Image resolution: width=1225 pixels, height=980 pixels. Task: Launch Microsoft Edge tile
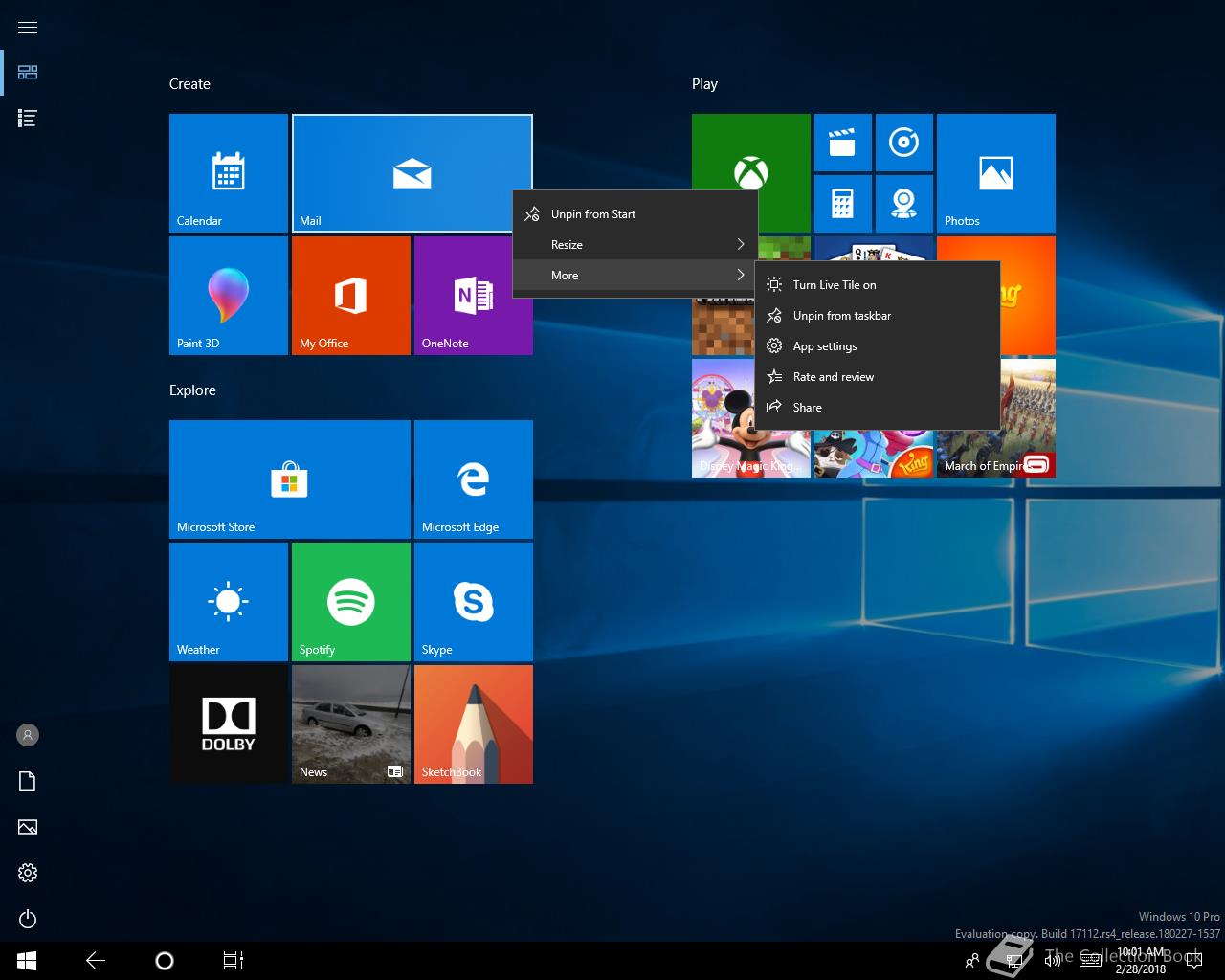click(x=474, y=479)
